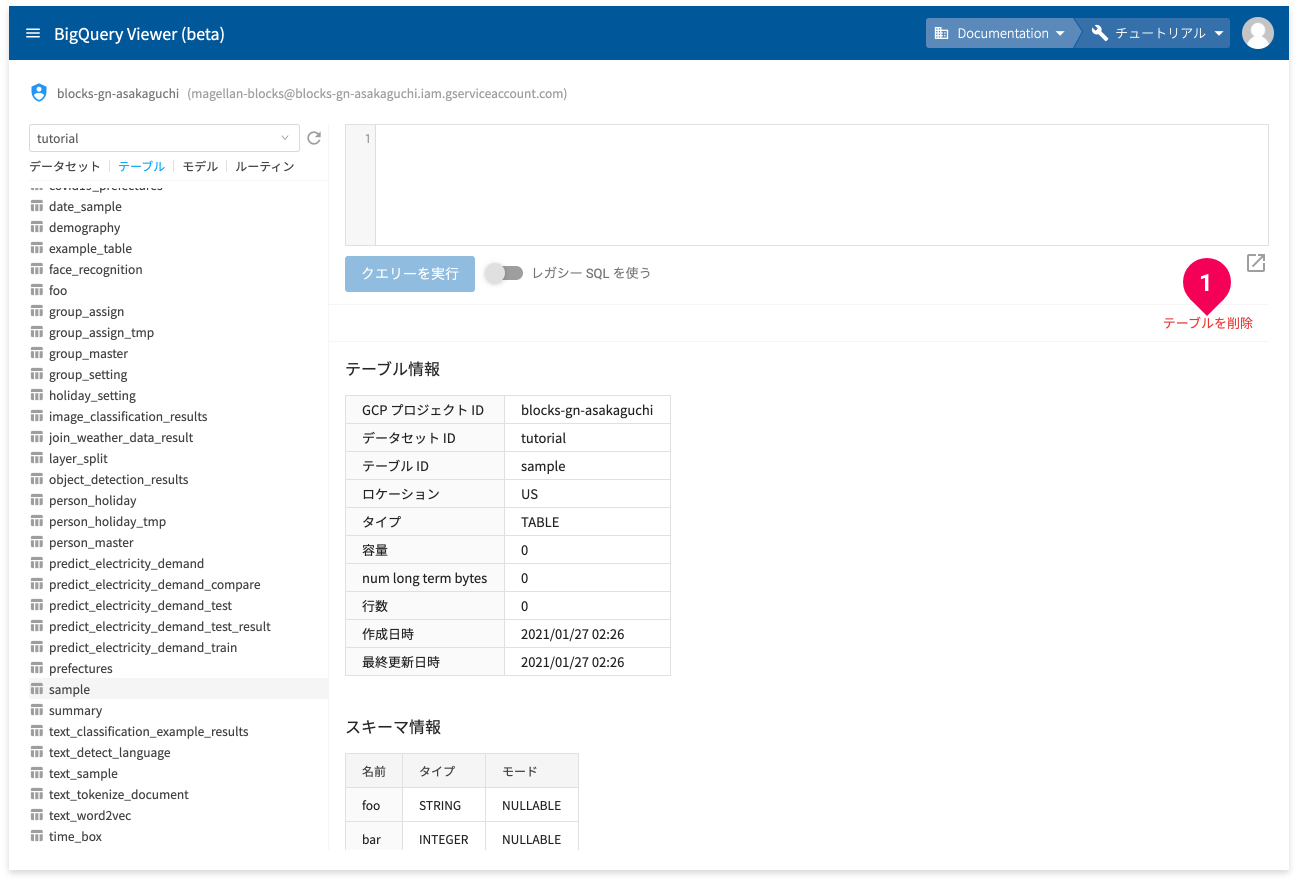
Task: Click the blocks-gn-asakaguchi project ID value
Action: tap(587, 410)
